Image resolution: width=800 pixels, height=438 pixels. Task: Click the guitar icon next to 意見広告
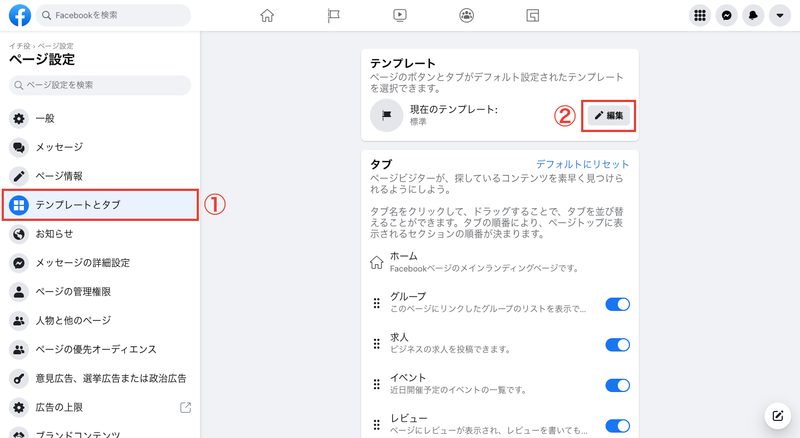pyautogui.click(x=19, y=378)
